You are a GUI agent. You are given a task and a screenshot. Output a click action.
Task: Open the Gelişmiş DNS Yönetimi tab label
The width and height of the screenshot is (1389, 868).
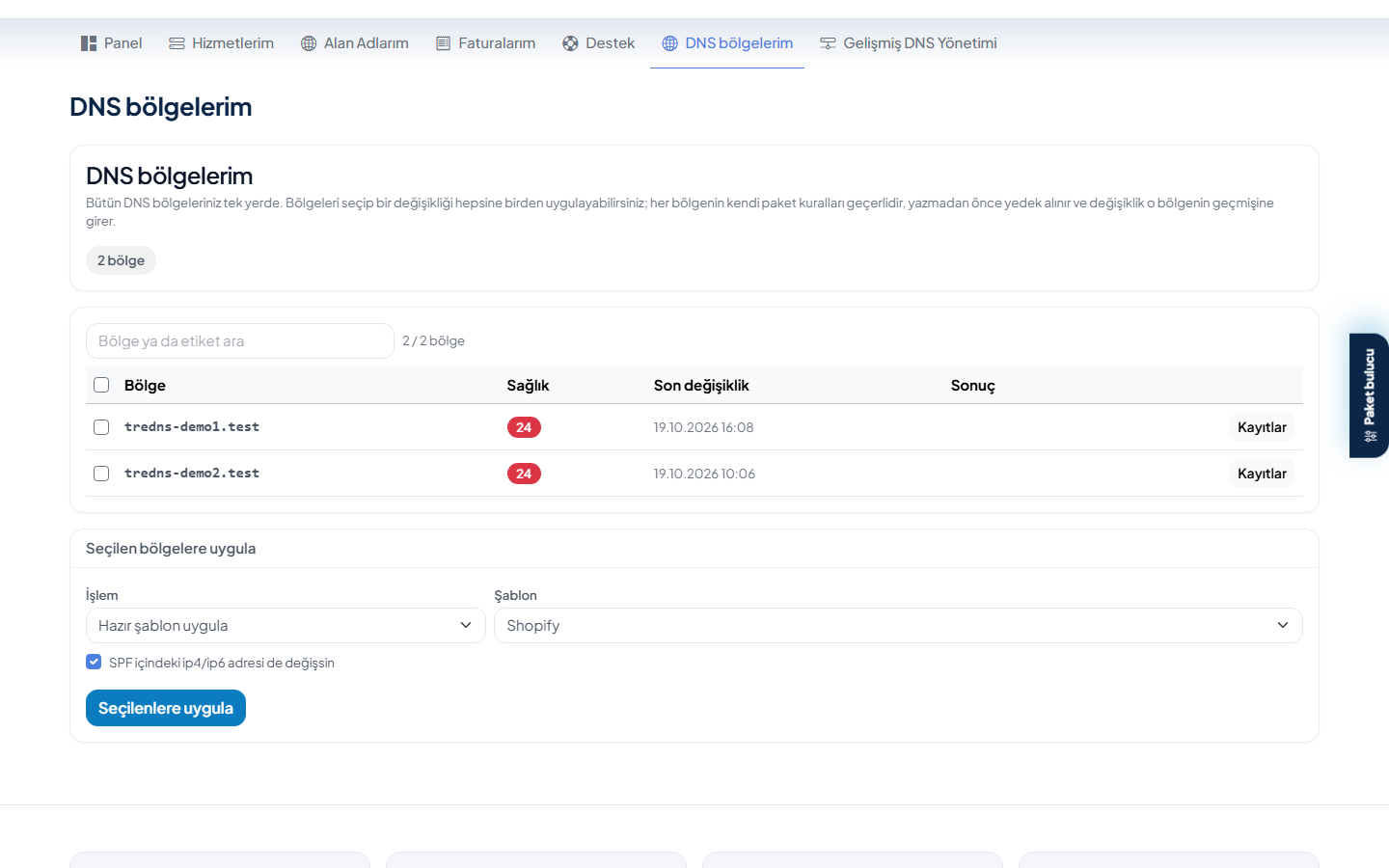920,43
